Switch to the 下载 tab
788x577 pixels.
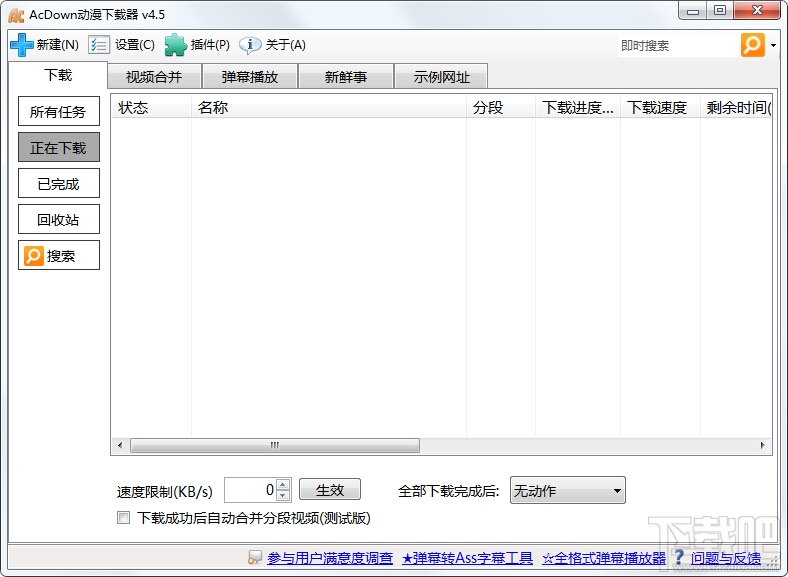[58, 75]
